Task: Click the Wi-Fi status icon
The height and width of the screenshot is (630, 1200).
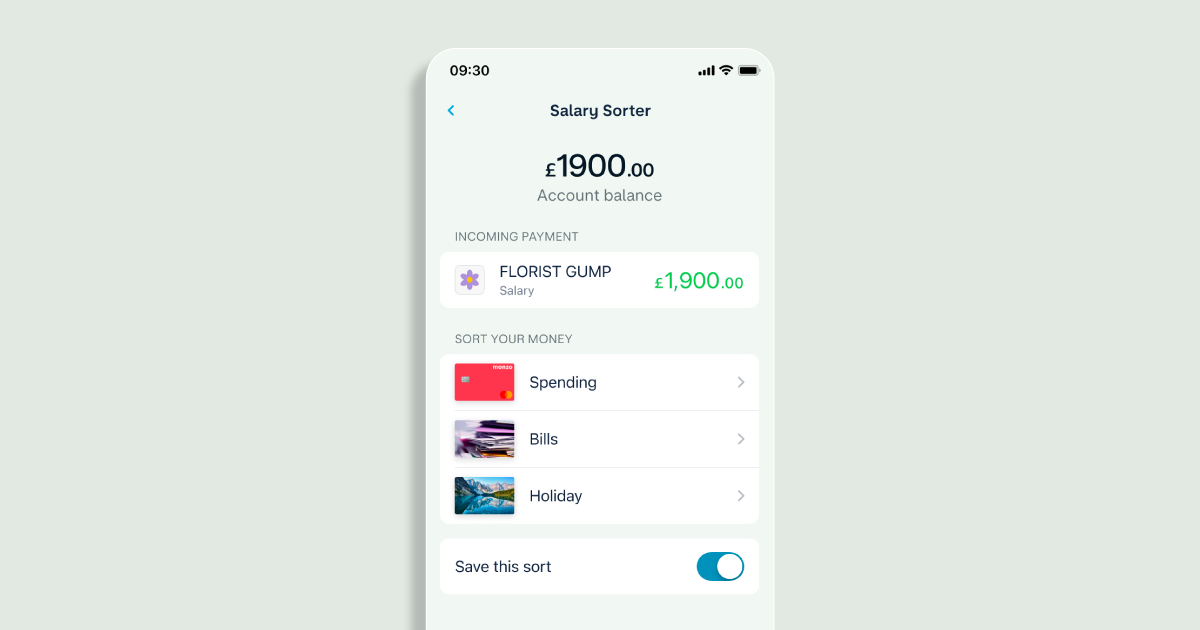Action: pyautogui.click(x=726, y=70)
